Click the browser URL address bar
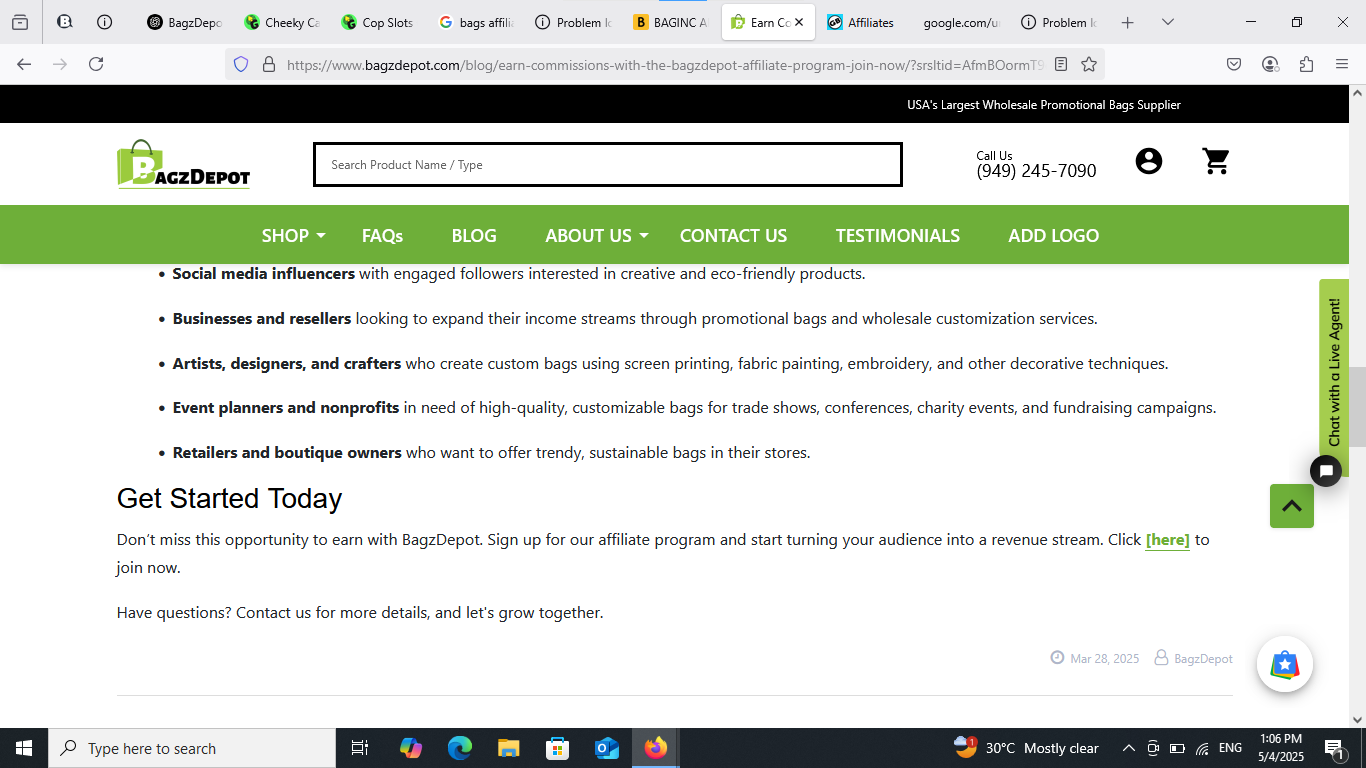Screen dimensions: 1366x768 pyautogui.click(x=664, y=64)
